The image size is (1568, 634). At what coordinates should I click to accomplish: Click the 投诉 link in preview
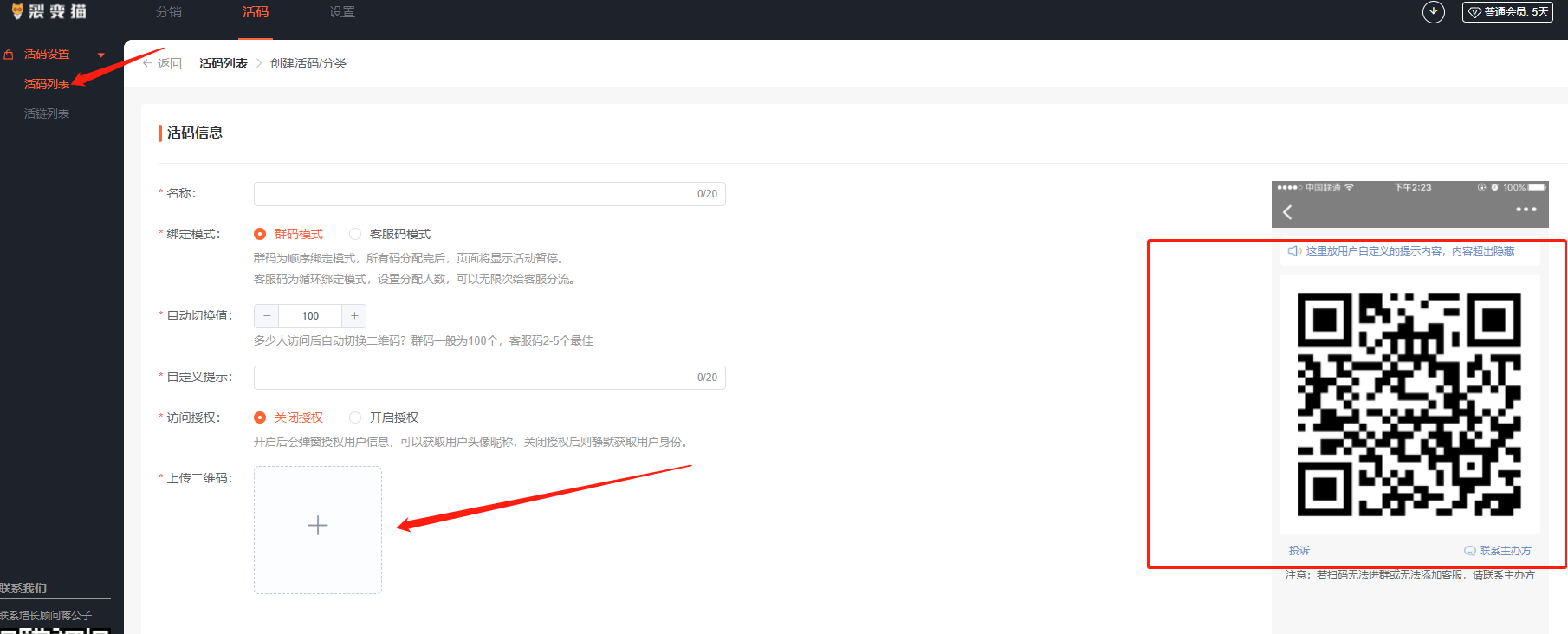1299,551
